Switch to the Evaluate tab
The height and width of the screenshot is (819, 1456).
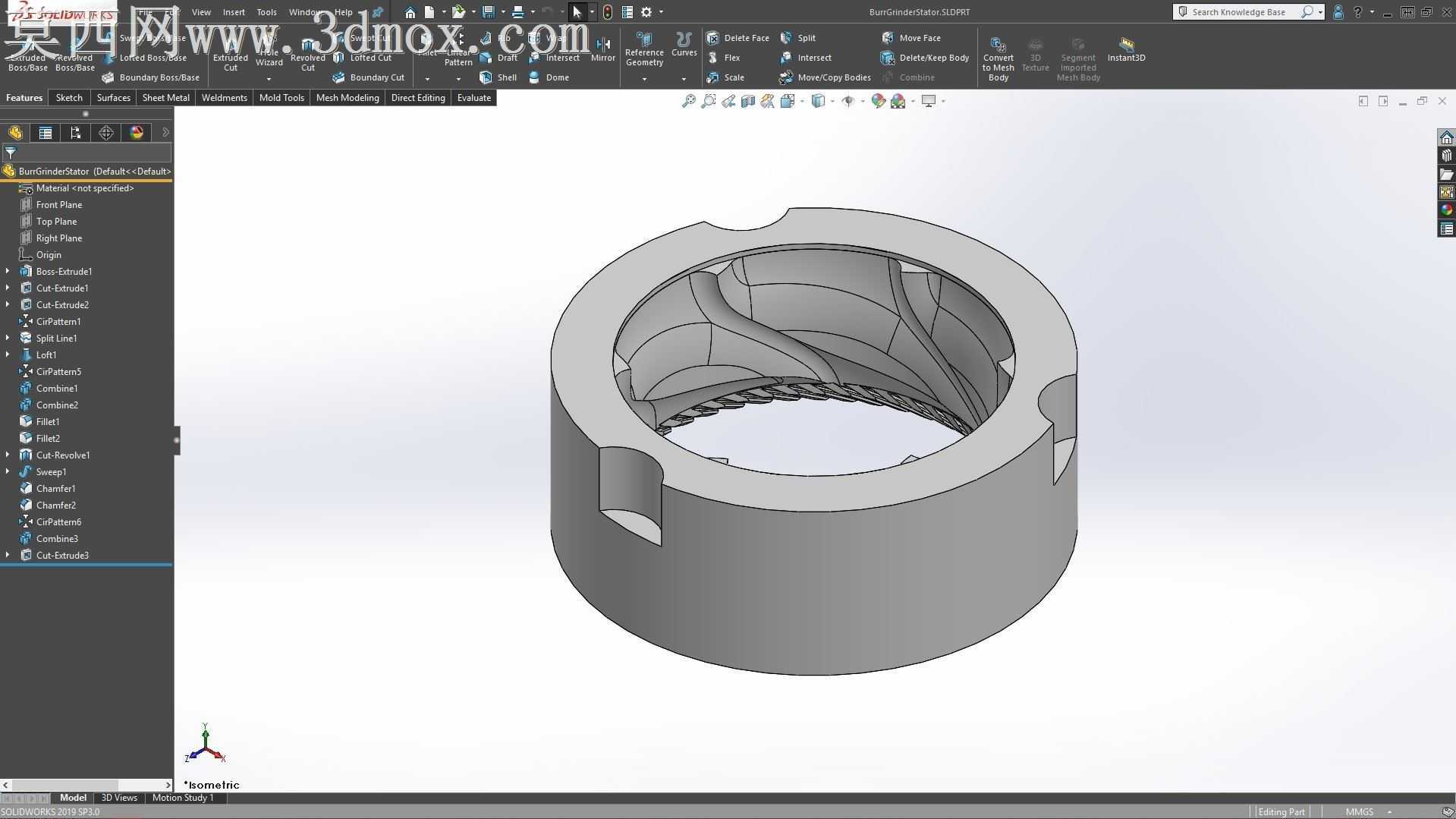pyautogui.click(x=473, y=98)
